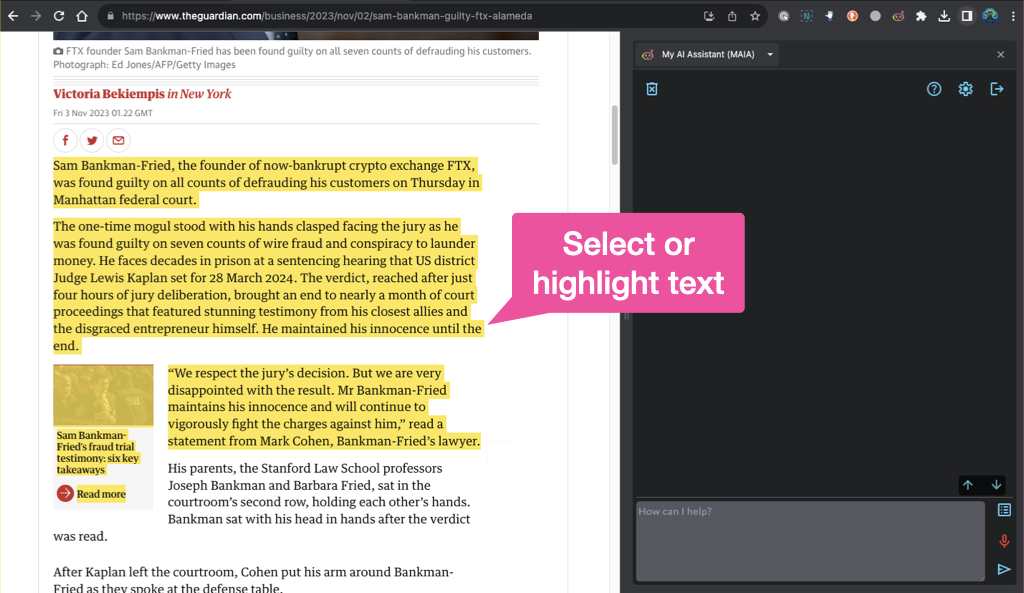1024x593 pixels.
Task: Open Victoria Bekiempis author page
Action: (x=108, y=93)
